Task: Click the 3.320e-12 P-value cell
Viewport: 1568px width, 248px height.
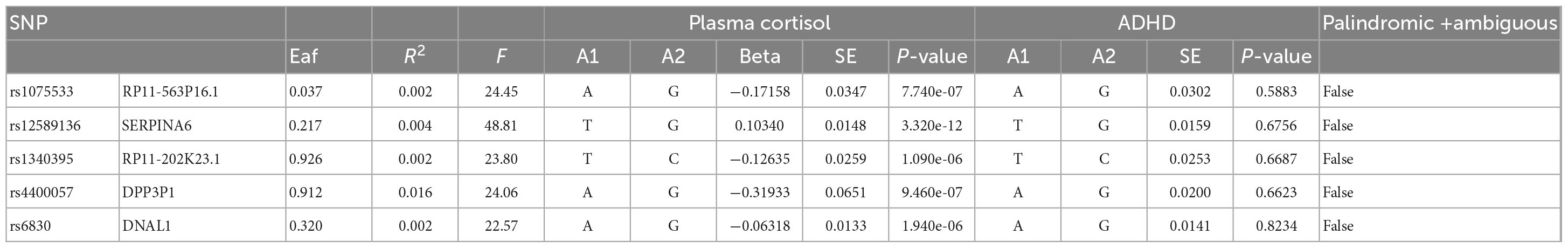Action: point(932,125)
